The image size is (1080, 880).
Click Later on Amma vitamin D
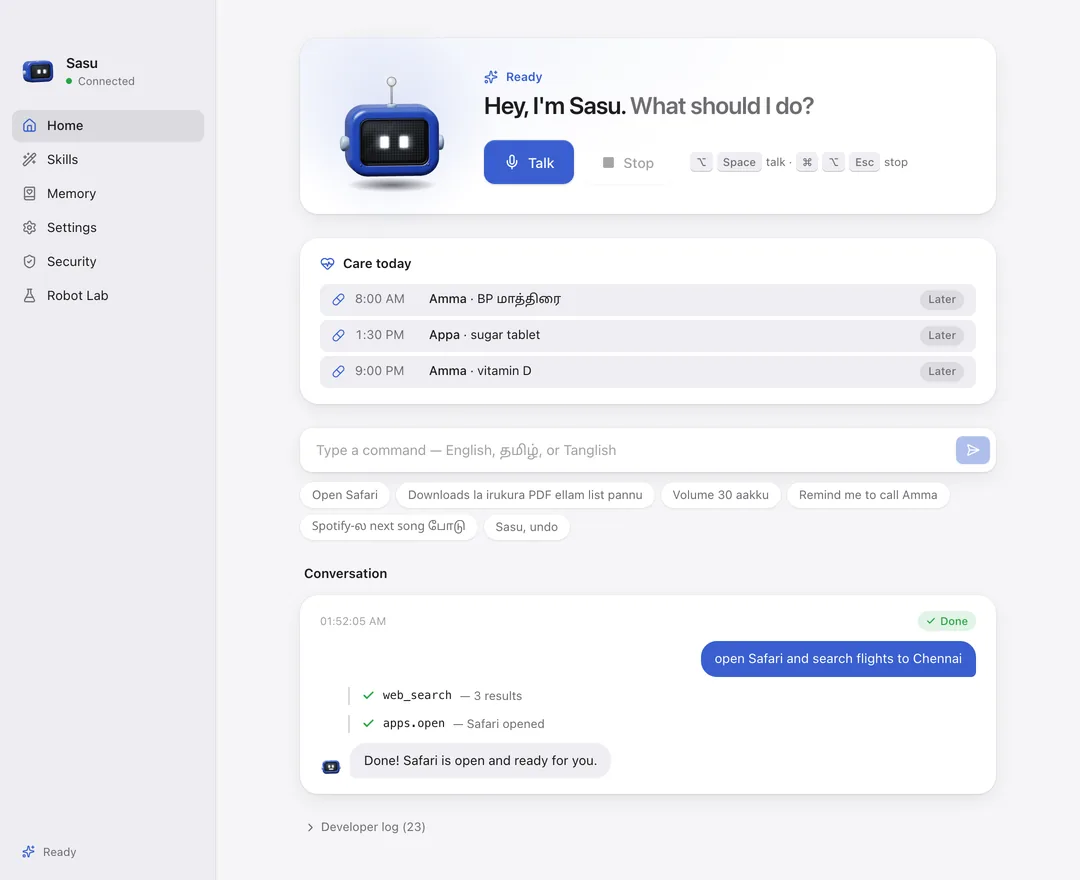[942, 371]
